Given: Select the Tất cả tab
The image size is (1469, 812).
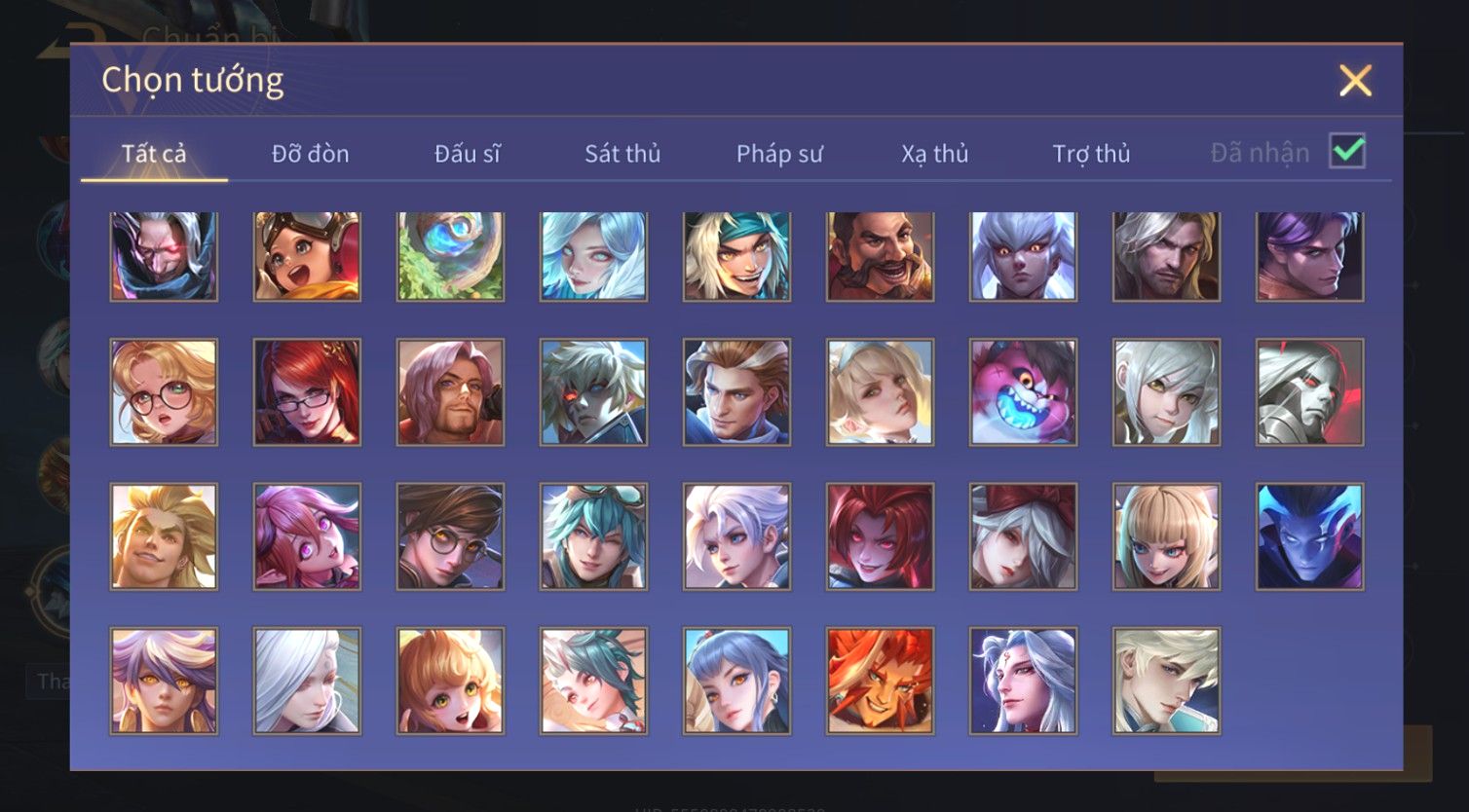Looking at the screenshot, I should 154,154.
